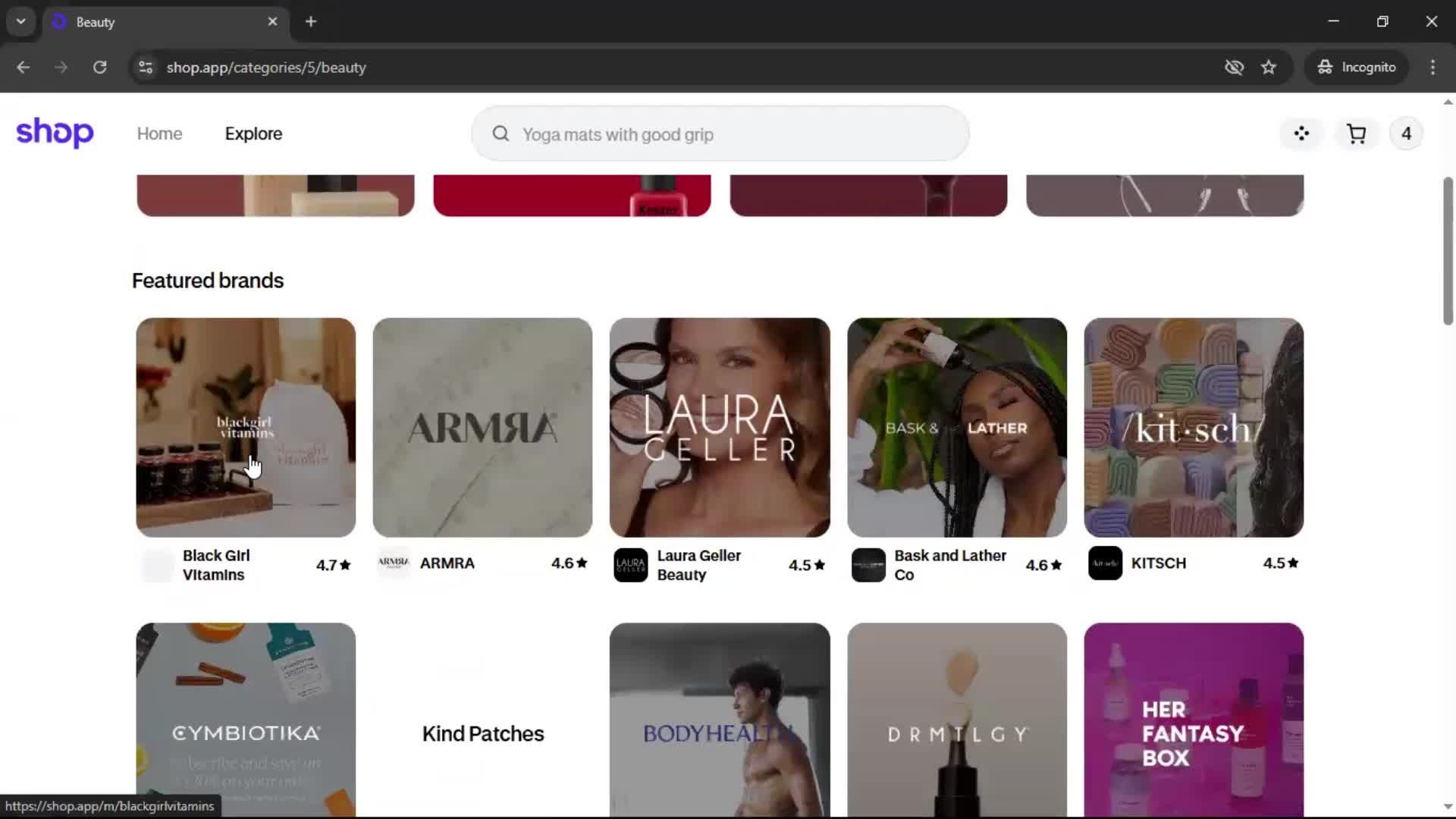Open Chrome's three-dot menu
The width and height of the screenshot is (1456, 819).
1432,67
